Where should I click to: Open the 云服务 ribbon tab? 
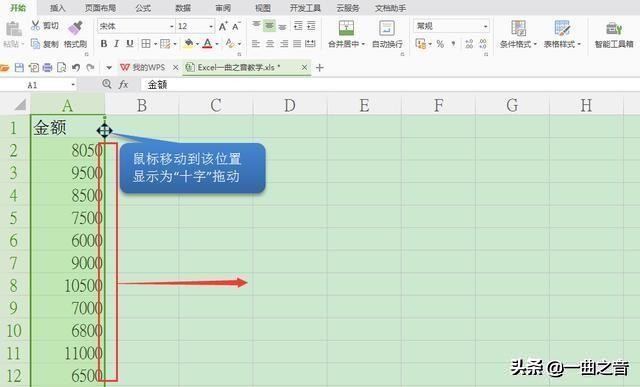pyautogui.click(x=348, y=8)
